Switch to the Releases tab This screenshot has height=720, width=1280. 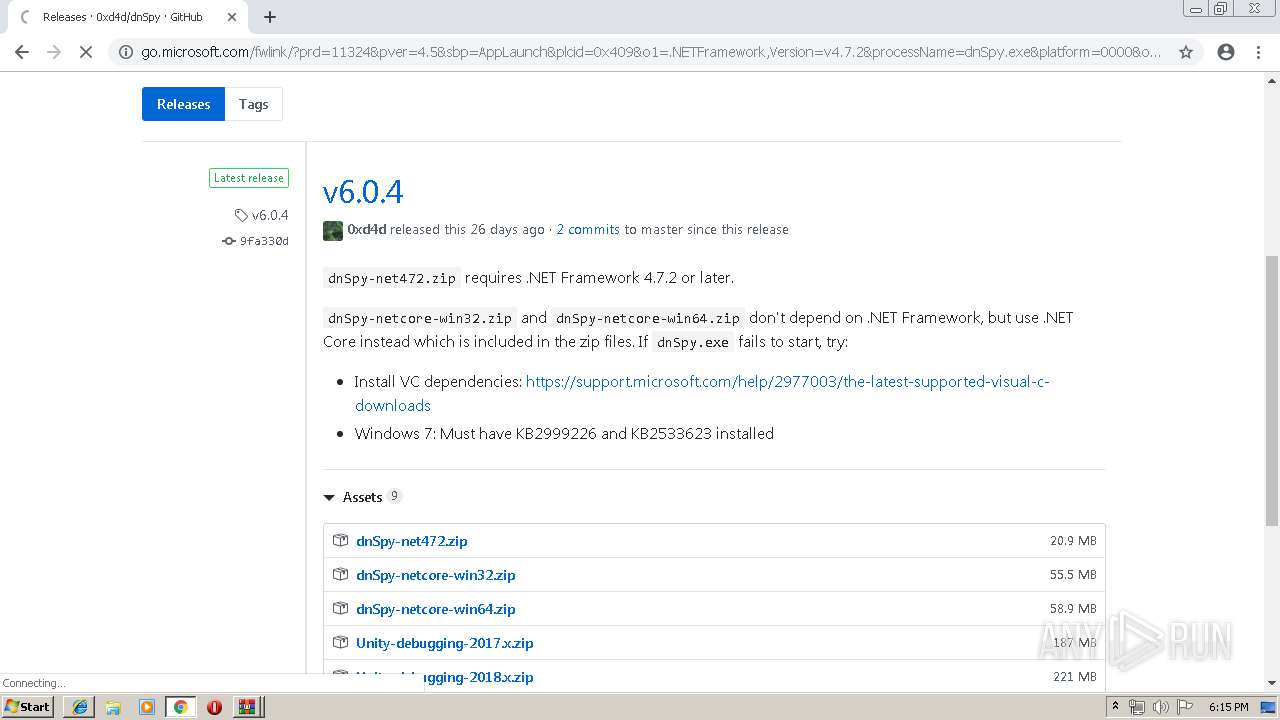pyautogui.click(x=183, y=104)
